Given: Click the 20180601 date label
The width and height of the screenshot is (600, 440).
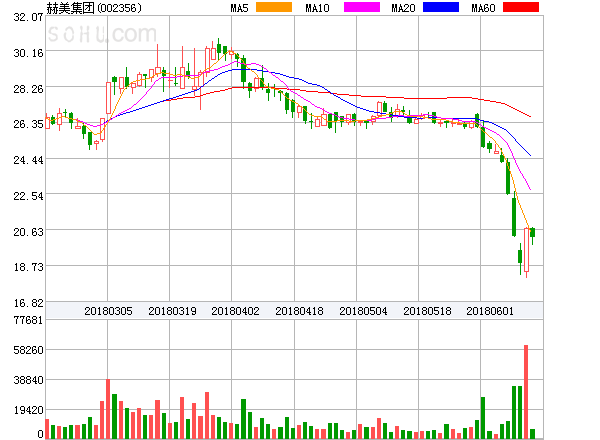Looking at the screenshot, I should coord(490,311).
